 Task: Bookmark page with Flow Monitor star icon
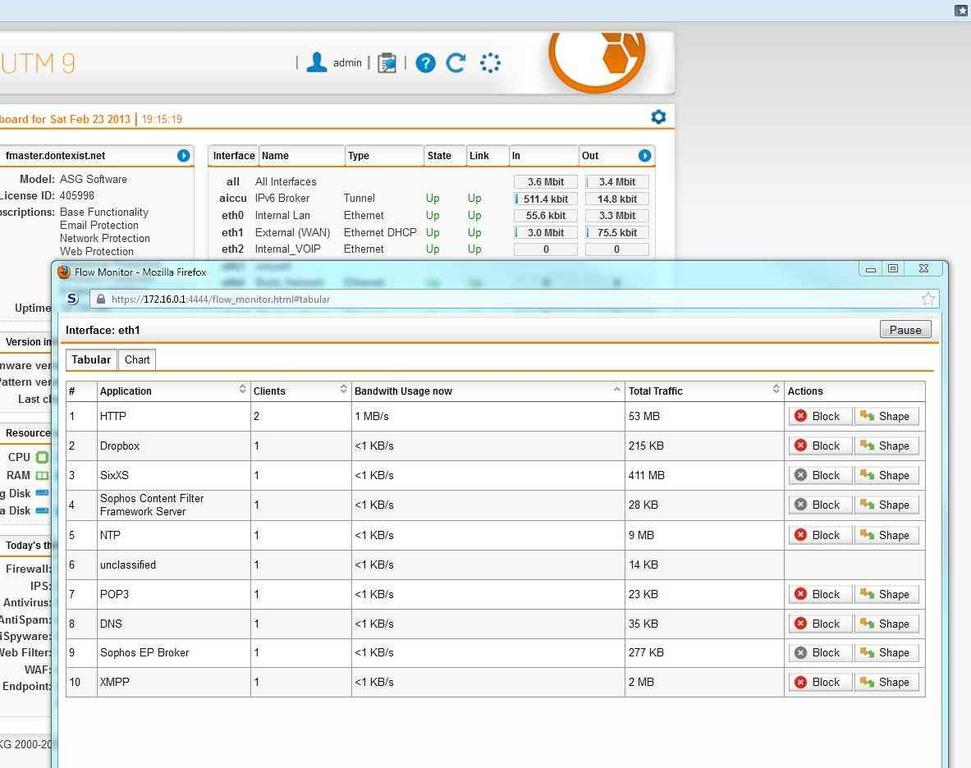[x=928, y=299]
